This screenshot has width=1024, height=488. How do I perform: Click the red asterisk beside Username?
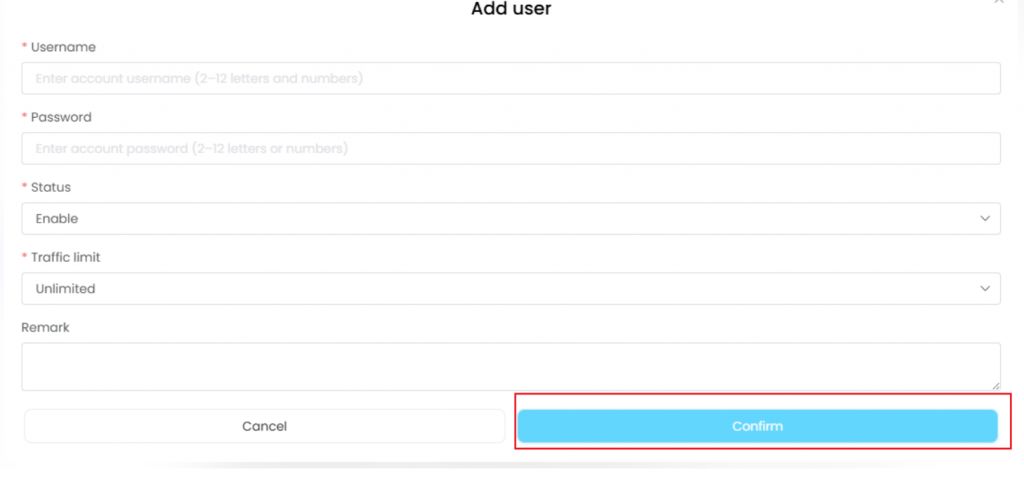pyautogui.click(x=24, y=48)
